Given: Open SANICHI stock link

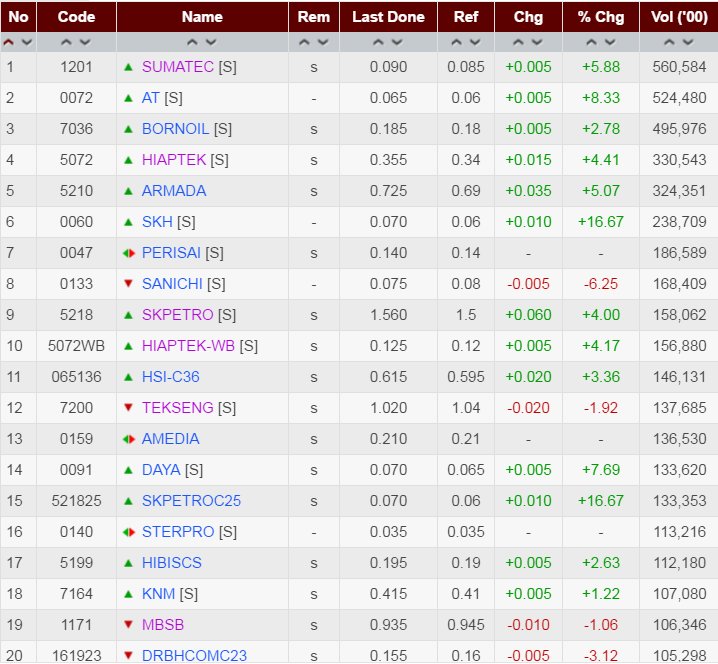Looking at the screenshot, I should 172,284.
